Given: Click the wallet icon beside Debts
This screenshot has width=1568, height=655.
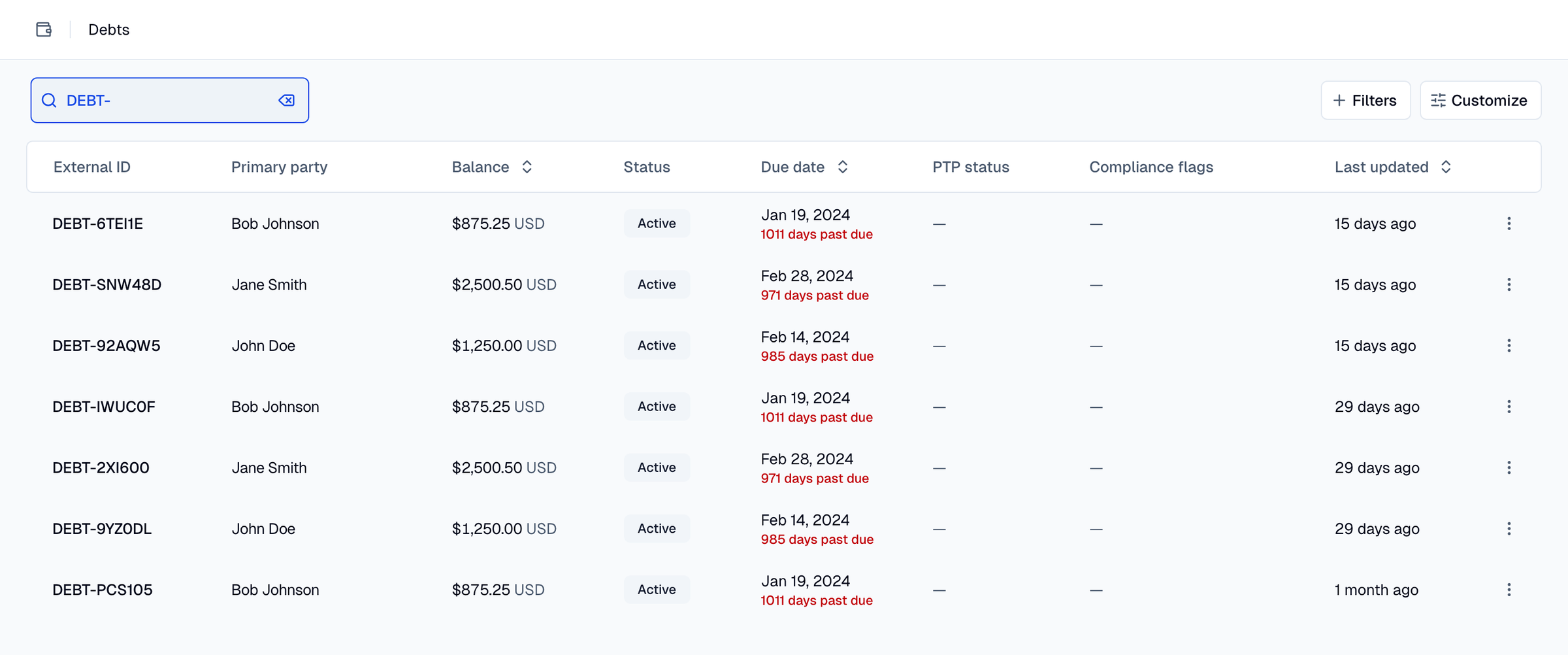Looking at the screenshot, I should [x=44, y=29].
